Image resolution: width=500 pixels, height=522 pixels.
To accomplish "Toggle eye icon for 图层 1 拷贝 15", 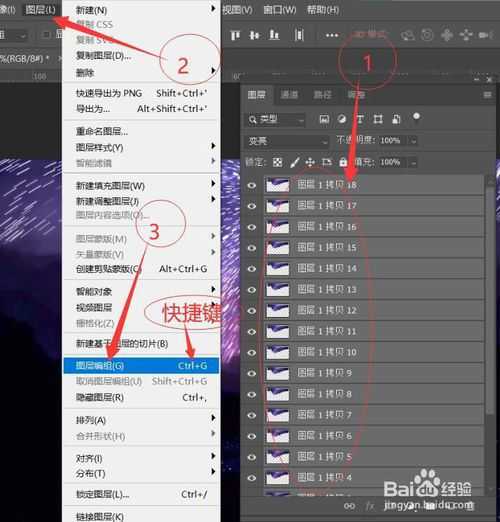I will (252, 248).
